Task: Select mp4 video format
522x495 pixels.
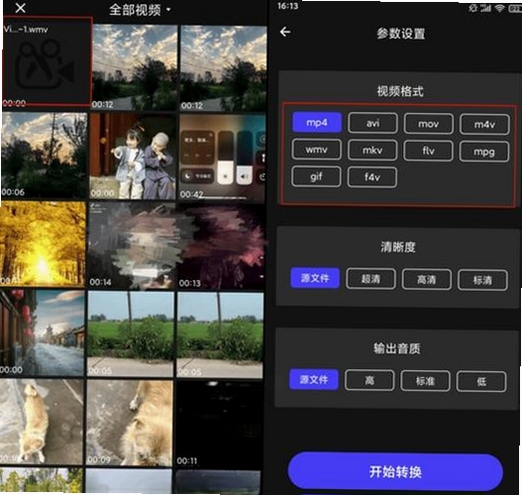Action: click(317, 122)
